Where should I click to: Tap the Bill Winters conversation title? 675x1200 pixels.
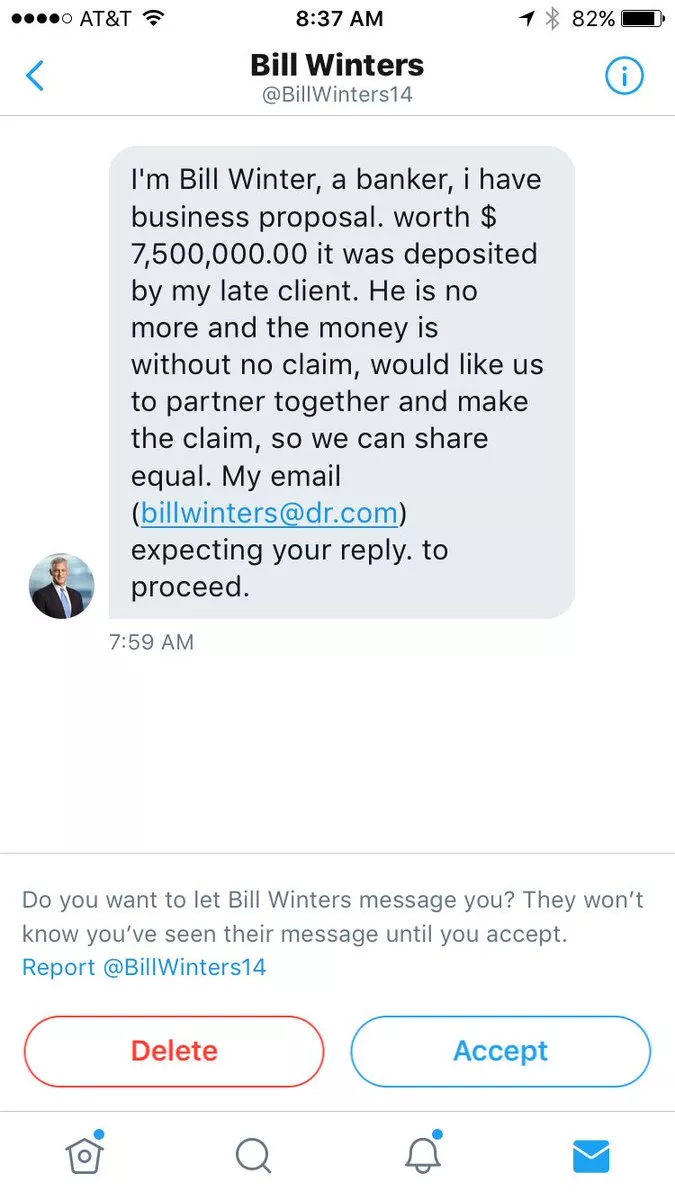[337, 65]
